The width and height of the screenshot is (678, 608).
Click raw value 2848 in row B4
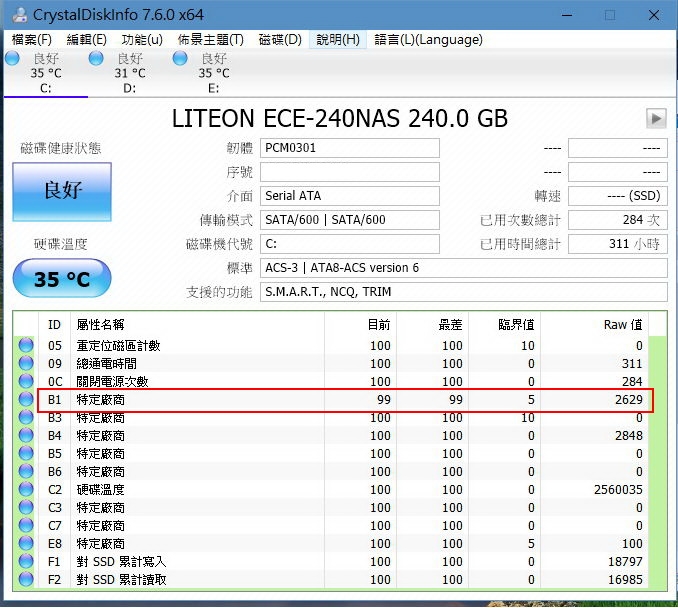click(x=629, y=435)
